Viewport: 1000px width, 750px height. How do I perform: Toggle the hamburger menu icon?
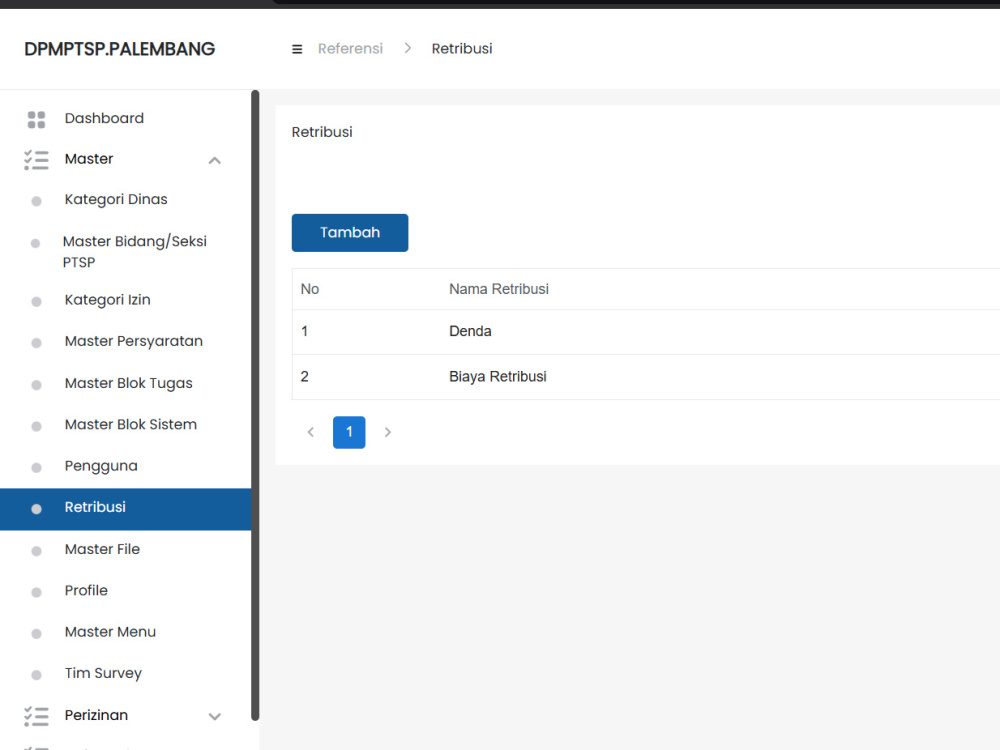click(297, 49)
